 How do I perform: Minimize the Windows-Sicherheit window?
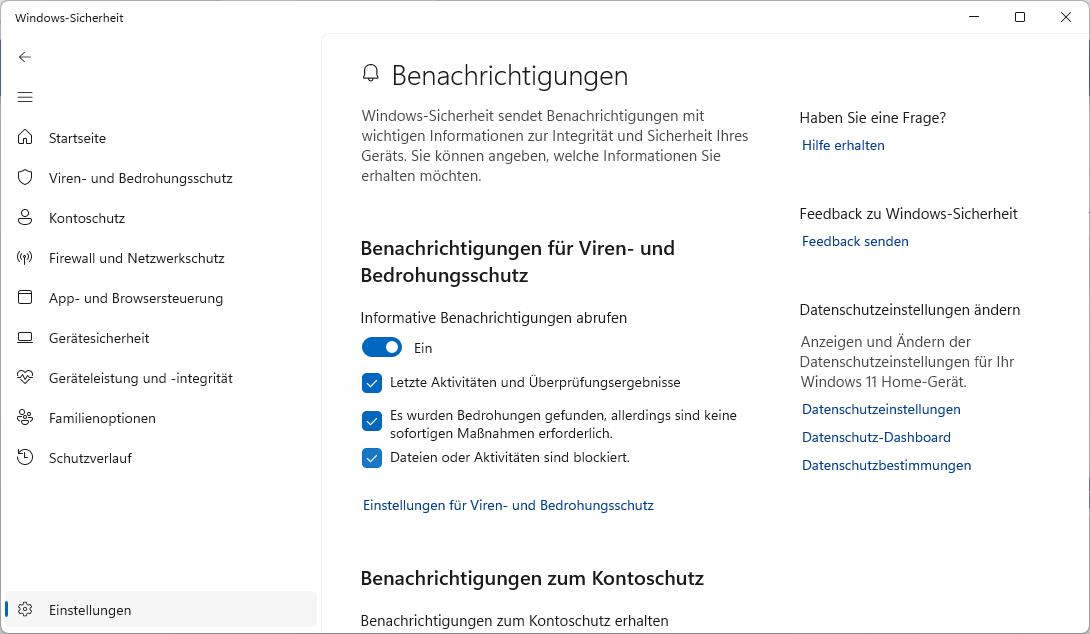[x=974, y=17]
